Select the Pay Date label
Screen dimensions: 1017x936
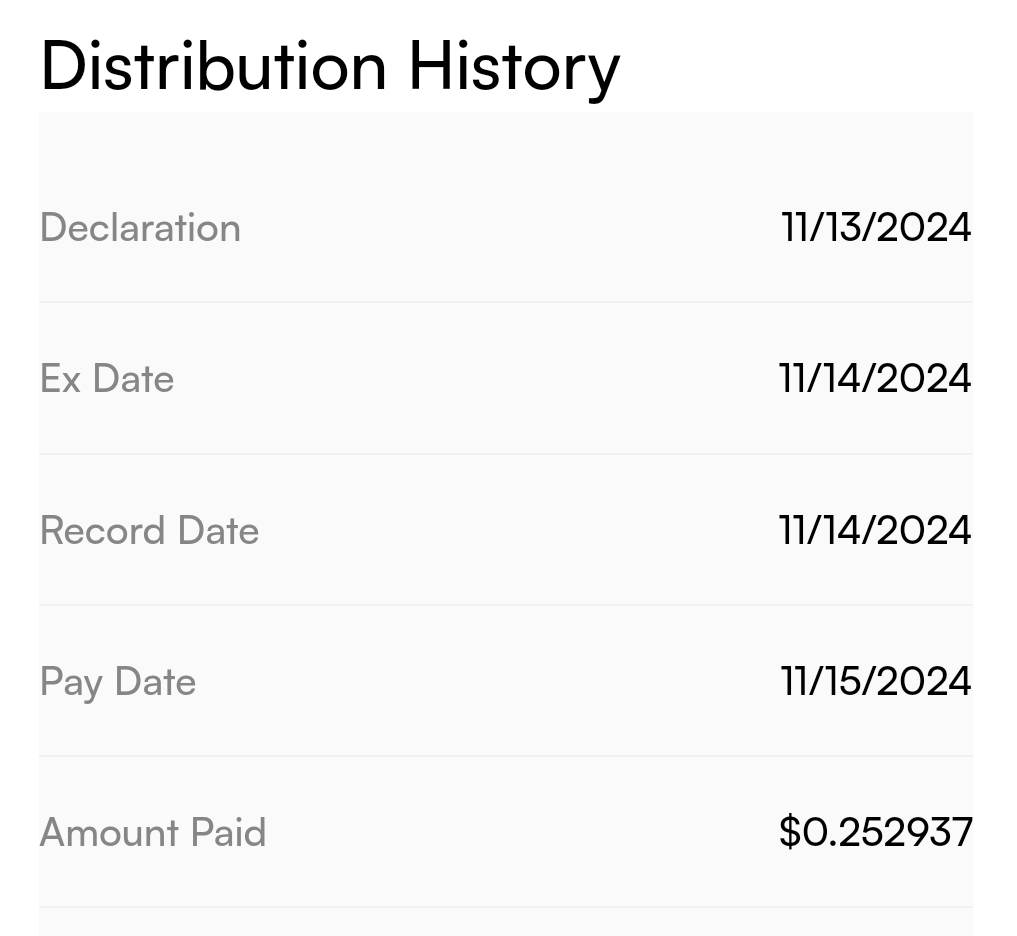pyautogui.click(x=118, y=682)
